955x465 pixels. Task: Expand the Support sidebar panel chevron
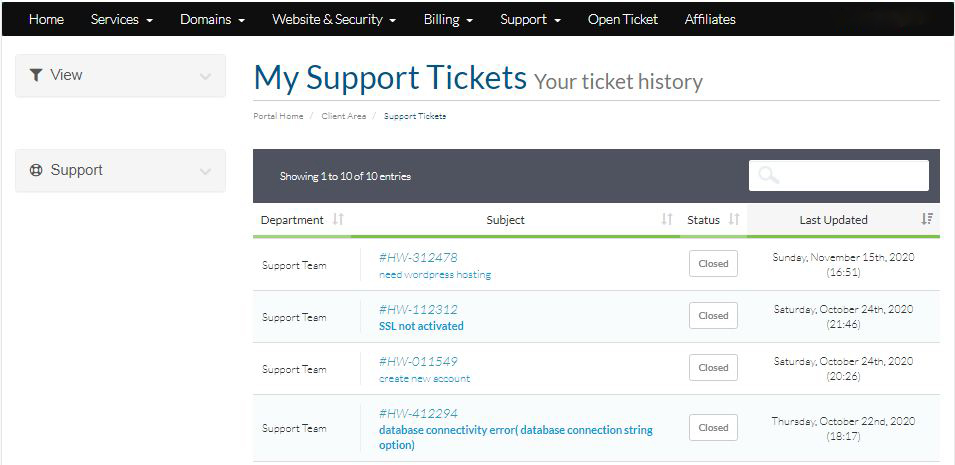pos(205,171)
